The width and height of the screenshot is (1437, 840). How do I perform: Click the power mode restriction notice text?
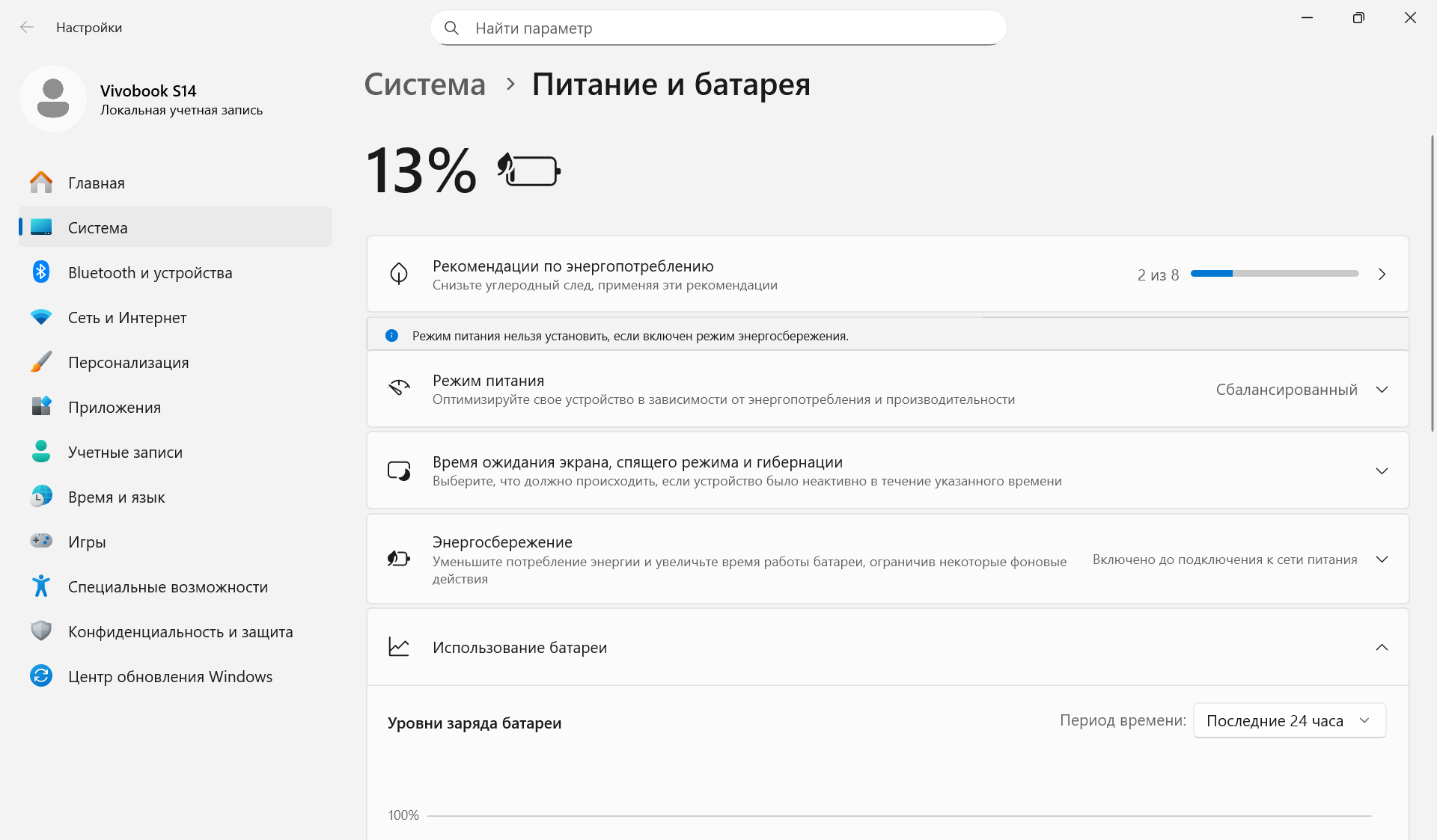pyautogui.click(x=630, y=336)
